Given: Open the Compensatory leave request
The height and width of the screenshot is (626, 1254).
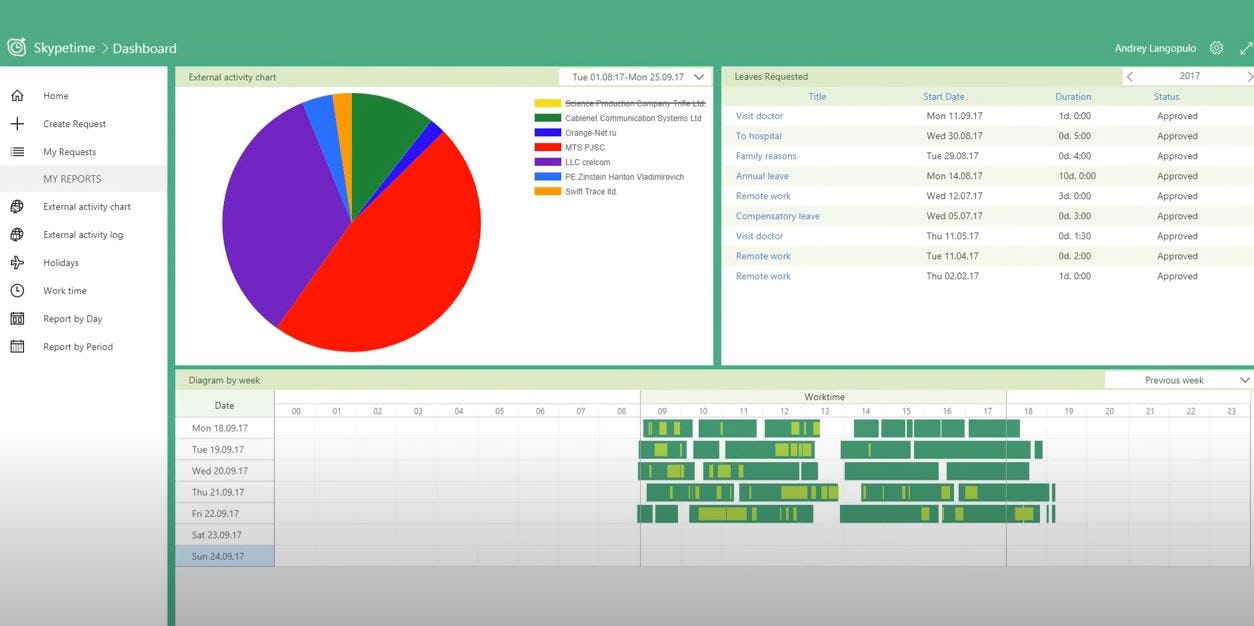Looking at the screenshot, I should point(778,216).
